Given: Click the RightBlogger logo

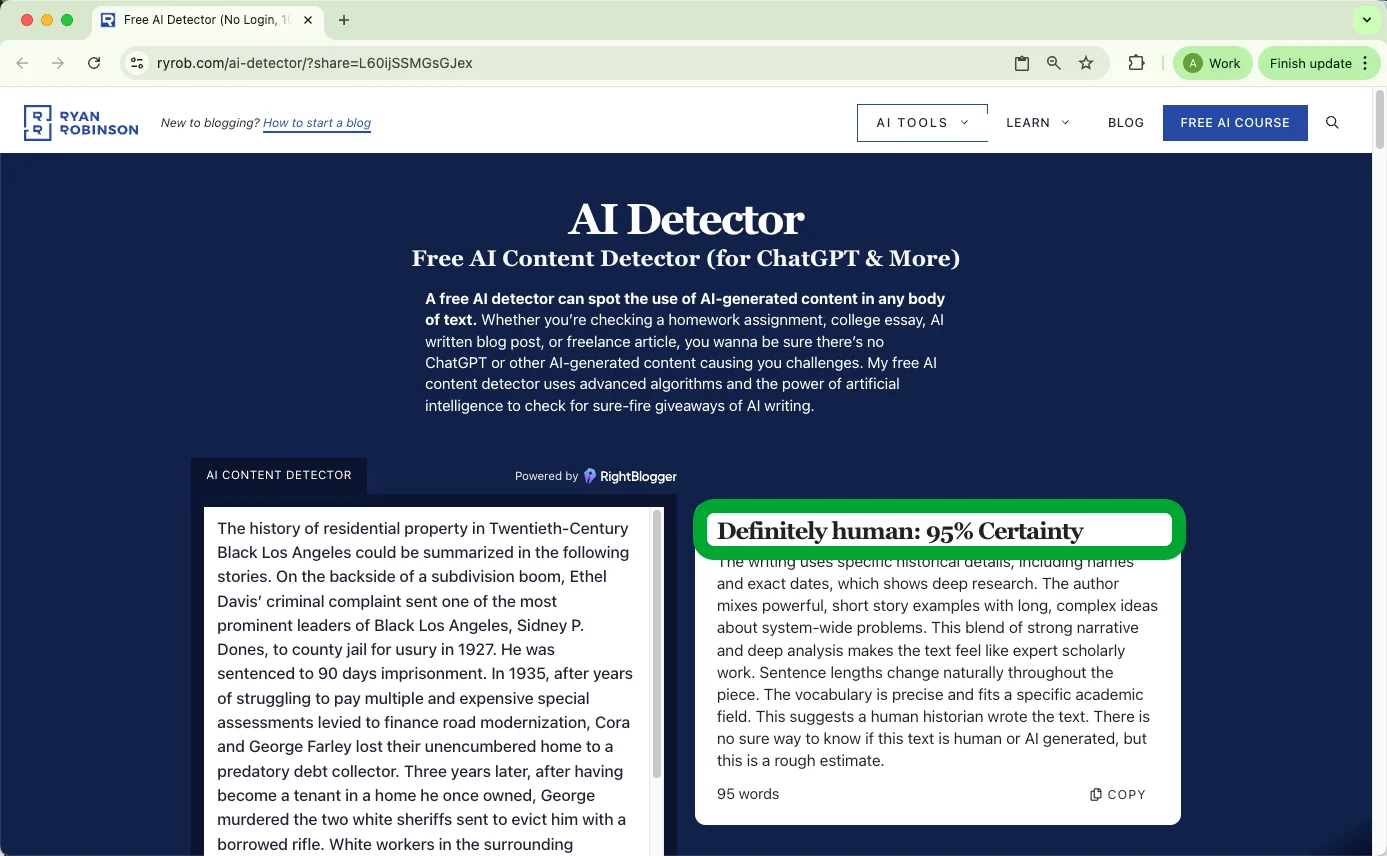Looking at the screenshot, I should (x=630, y=476).
